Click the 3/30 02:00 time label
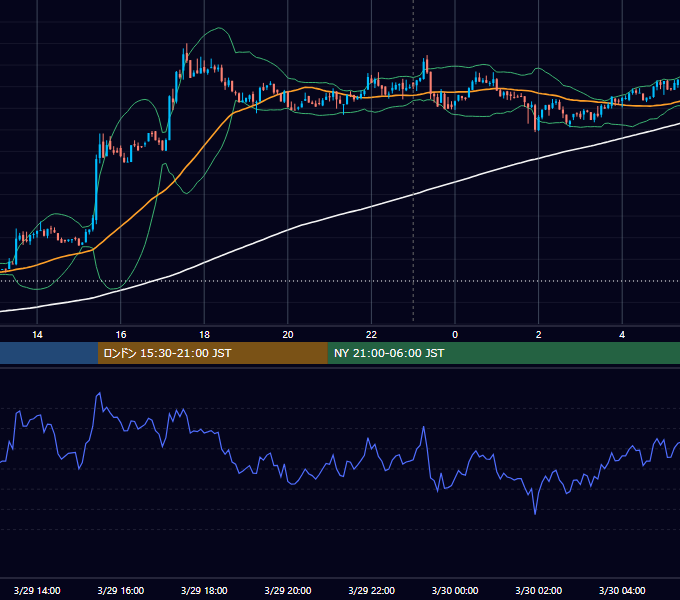Viewport: 680px width, 600px height. (538, 590)
